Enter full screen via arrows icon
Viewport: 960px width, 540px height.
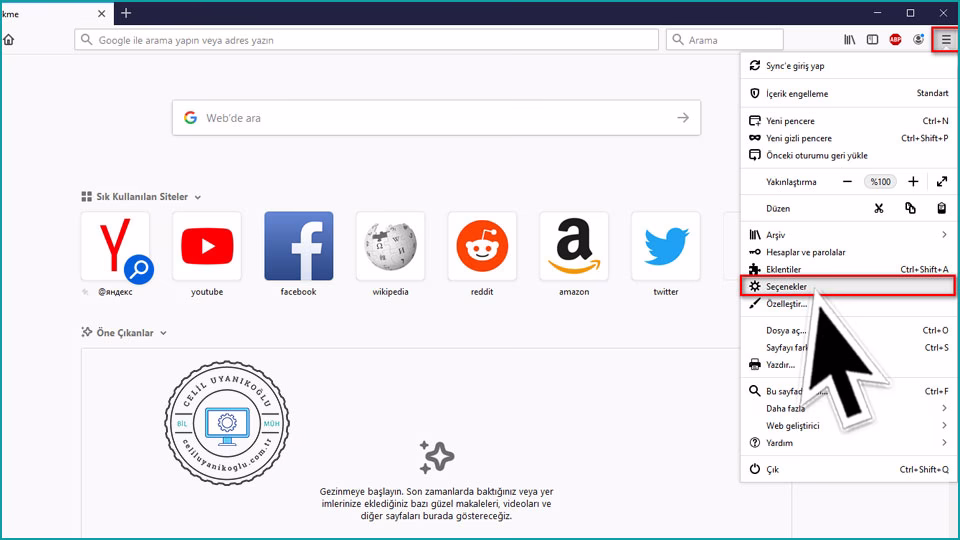[x=942, y=182]
